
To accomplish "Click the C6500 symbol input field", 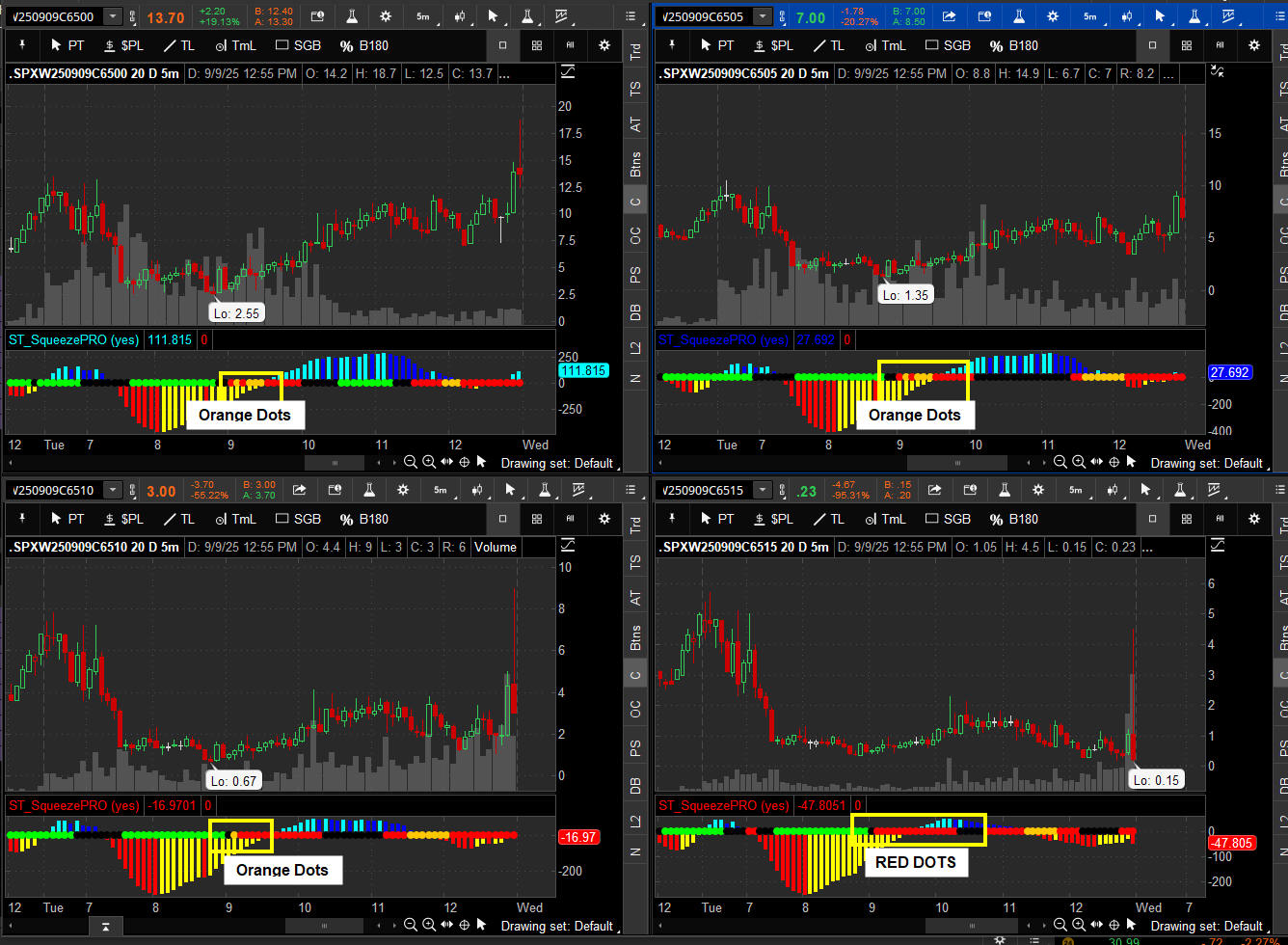I will 53,16.
